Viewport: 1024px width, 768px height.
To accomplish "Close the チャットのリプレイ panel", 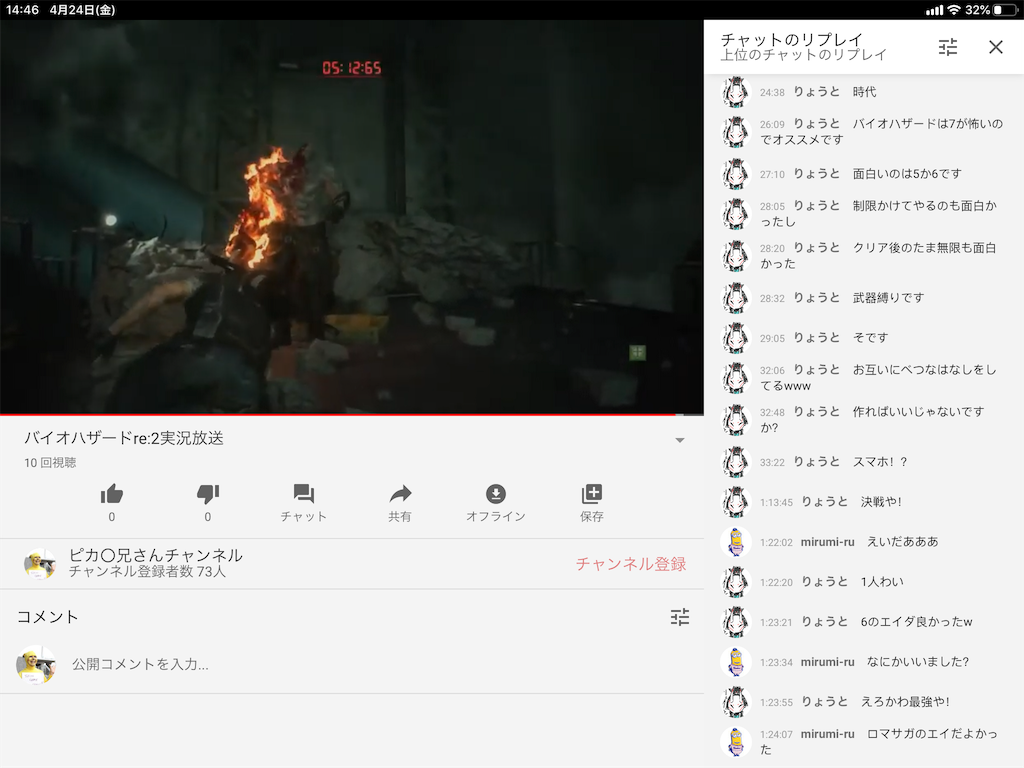I will [x=996, y=47].
